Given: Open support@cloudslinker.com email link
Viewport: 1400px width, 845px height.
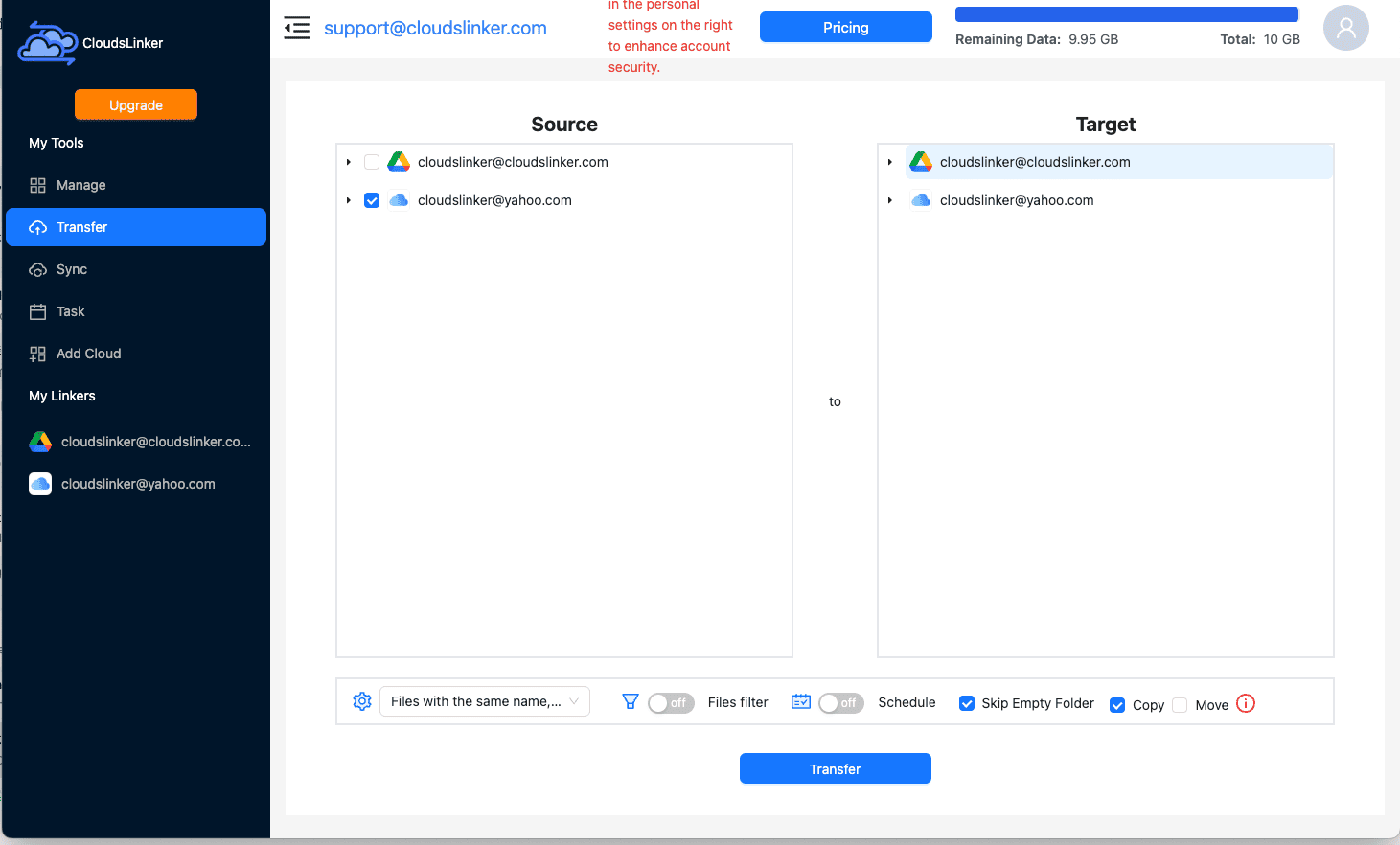Looking at the screenshot, I should point(435,28).
